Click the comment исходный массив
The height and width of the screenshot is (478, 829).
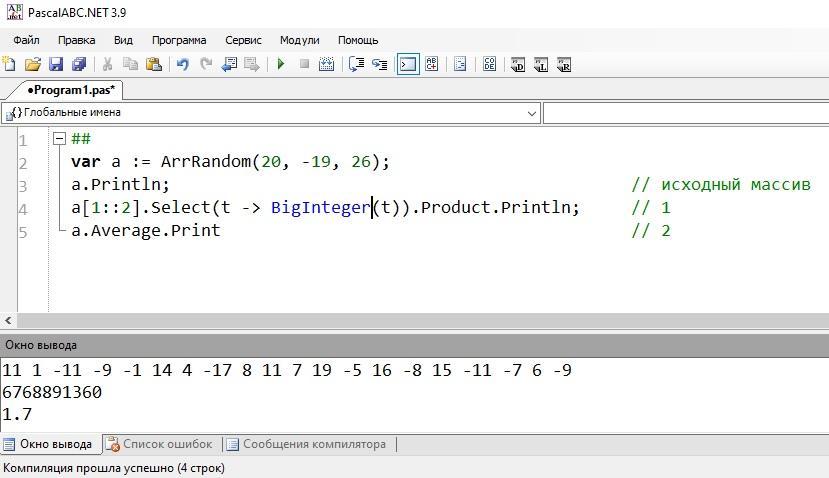click(721, 185)
